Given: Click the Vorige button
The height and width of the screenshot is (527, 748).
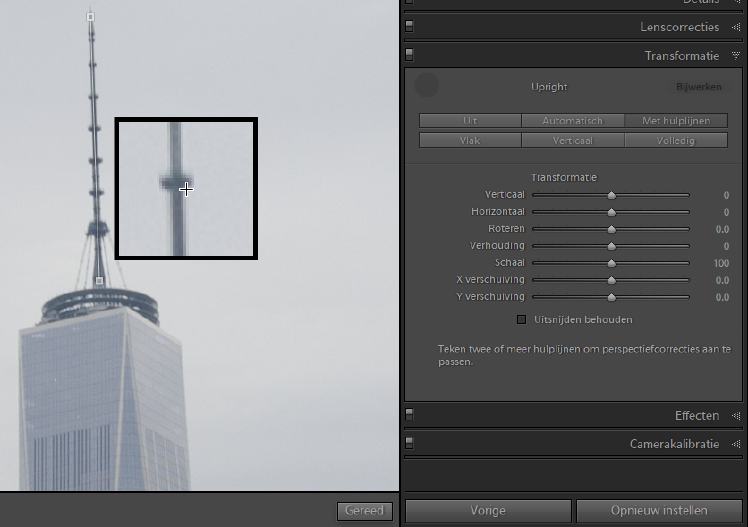Looking at the screenshot, I should (488, 511).
